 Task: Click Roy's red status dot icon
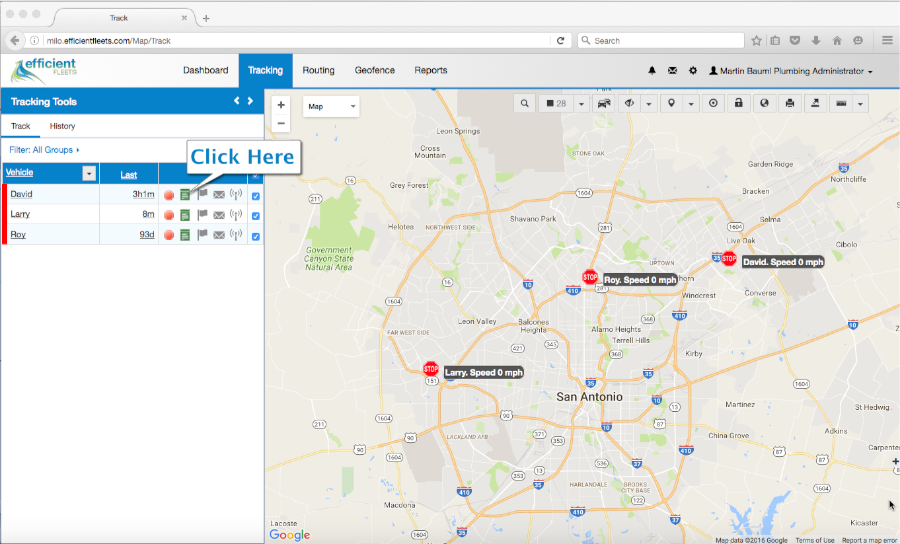(x=169, y=235)
